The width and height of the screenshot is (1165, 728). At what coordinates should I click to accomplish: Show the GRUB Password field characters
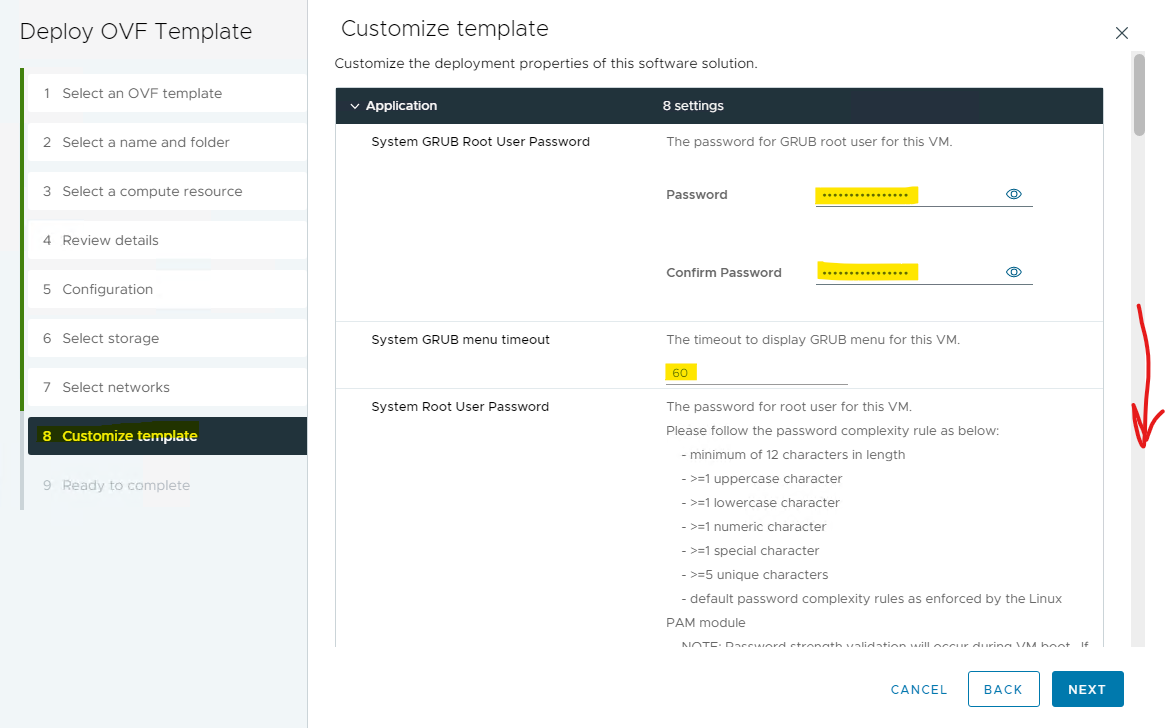pyautogui.click(x=1013, y=194)
